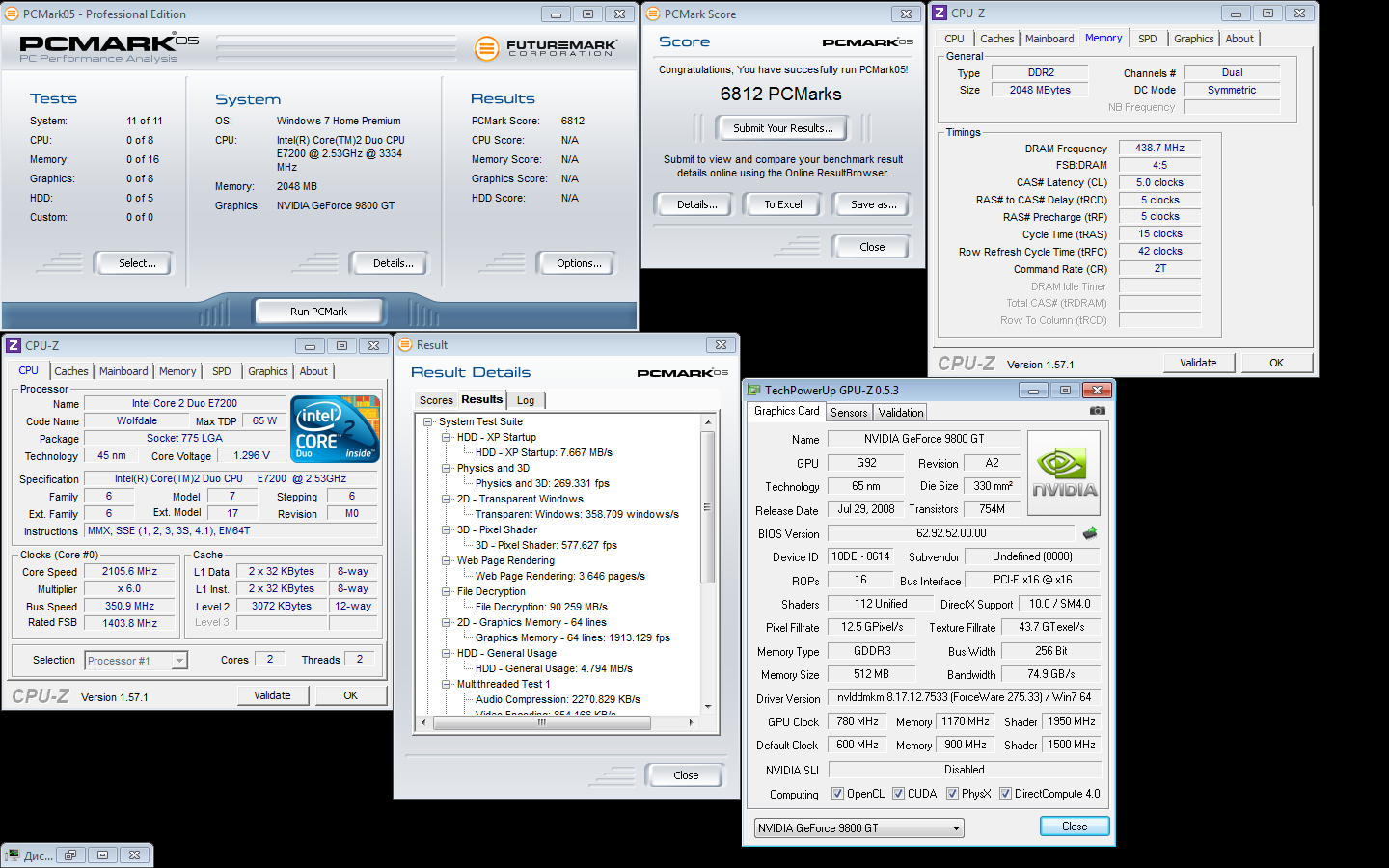The height and width of the screenshot is (868, 1389).
Task: Click OK in CPU-Z processor window
Action: 350,695
